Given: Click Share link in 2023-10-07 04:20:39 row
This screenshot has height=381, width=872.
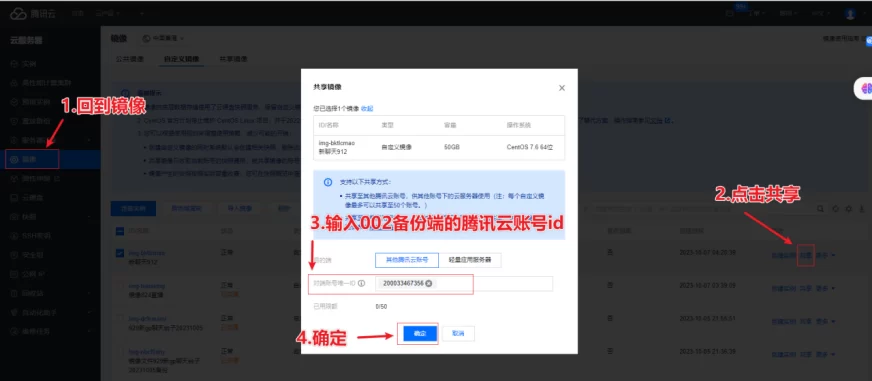Looking at the screenshot, I should 806,256.
